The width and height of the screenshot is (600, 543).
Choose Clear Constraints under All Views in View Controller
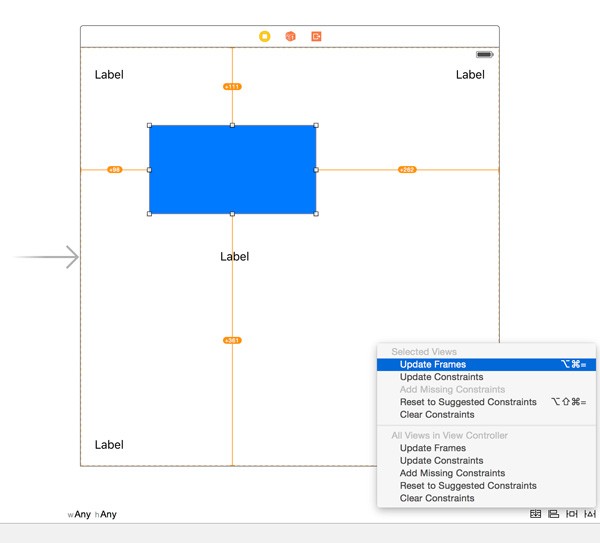[x=486, y=498]
